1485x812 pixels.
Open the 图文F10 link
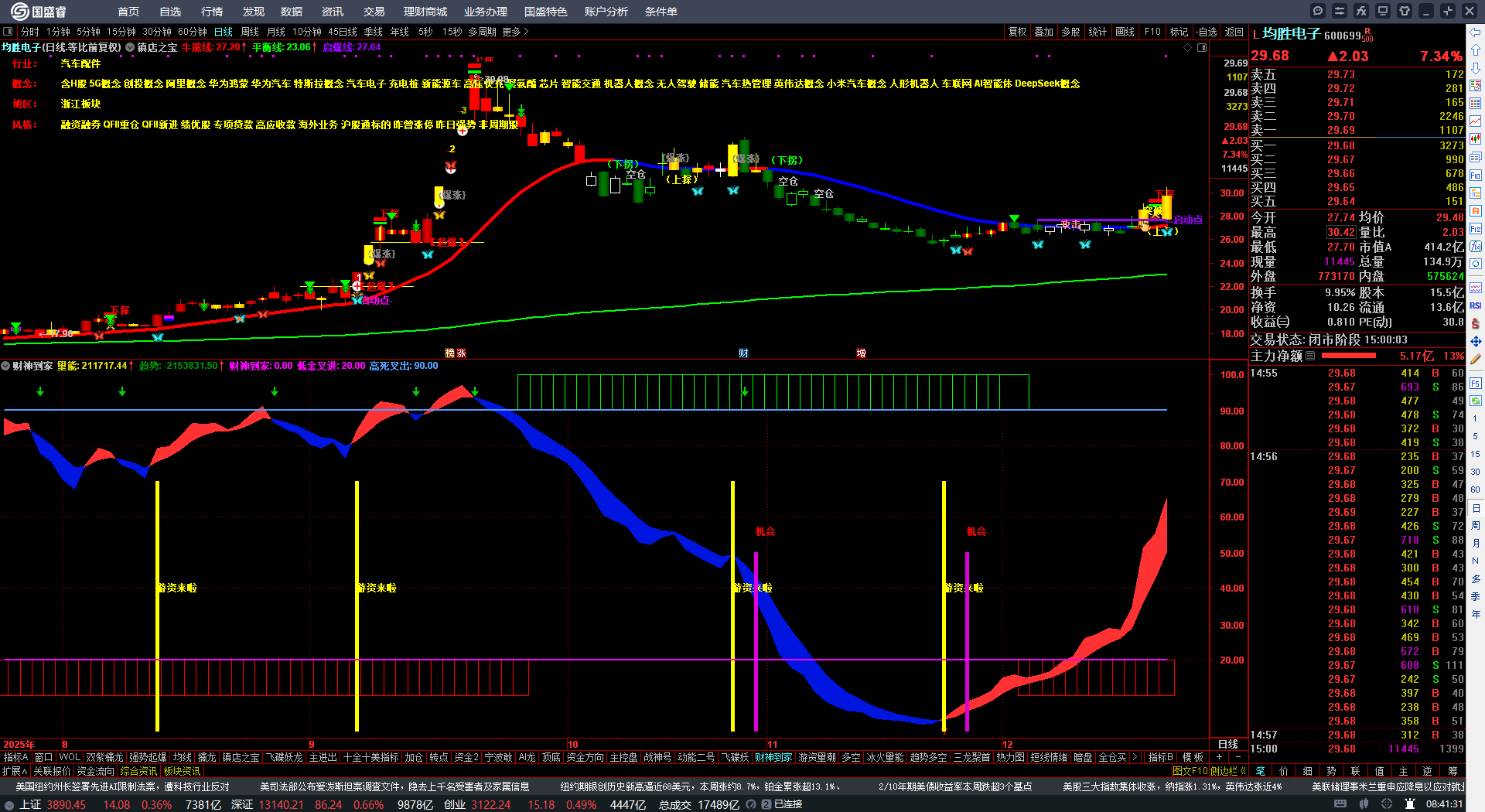(1190, 771)
